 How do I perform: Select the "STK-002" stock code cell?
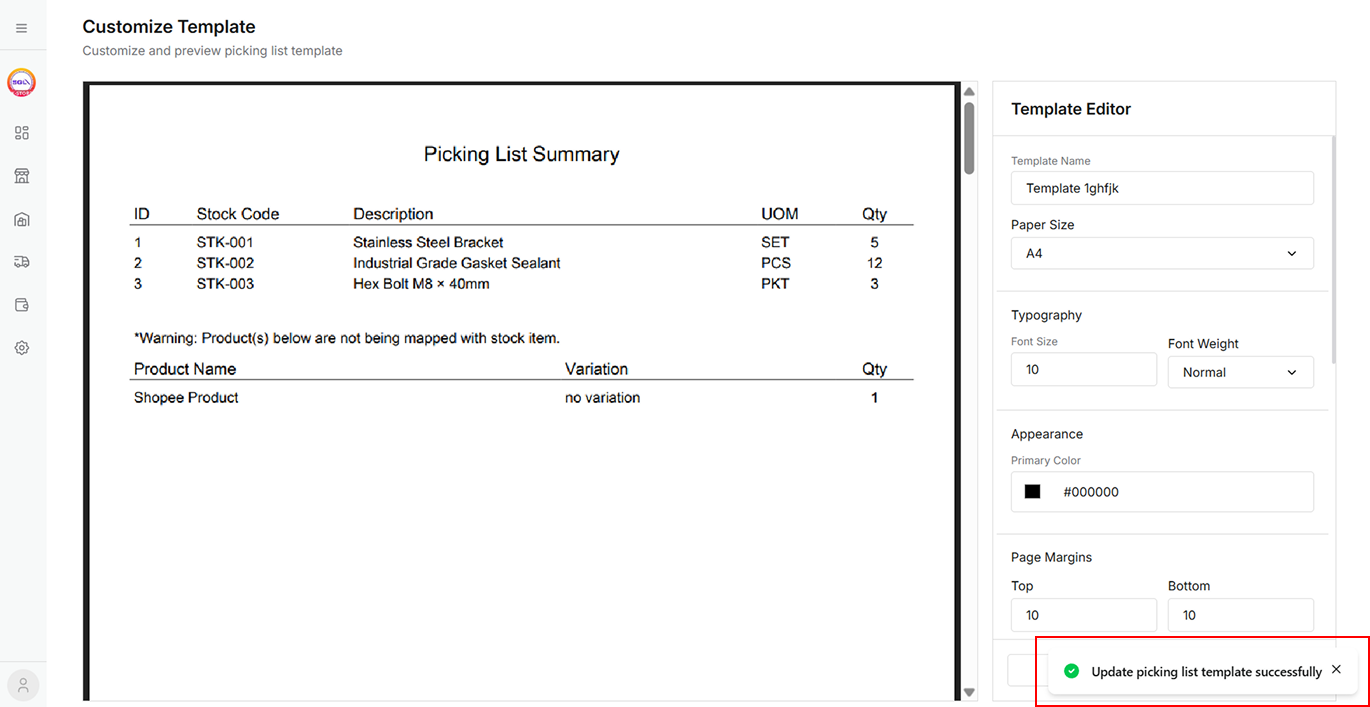[x=225, y=263]
